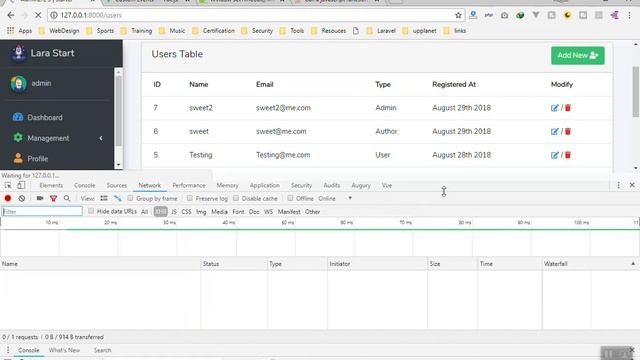Filter requests by XHR
This screenshot has height=360, width=640.
coord(160,211)
